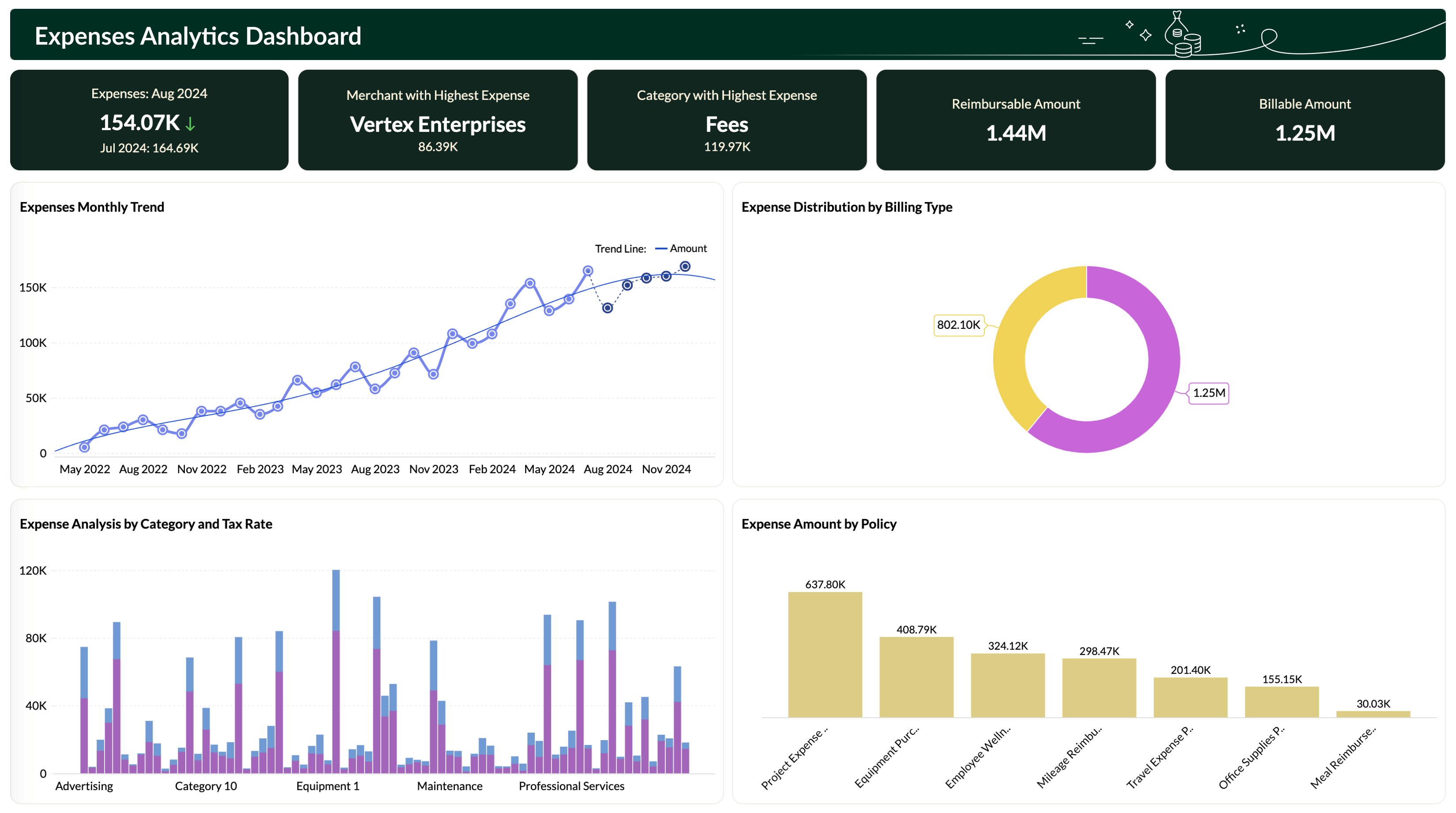This screenshot has height=813, width=1456.
Task: Select the last forecast point on trend chart
Action: [x=685, y=266]
